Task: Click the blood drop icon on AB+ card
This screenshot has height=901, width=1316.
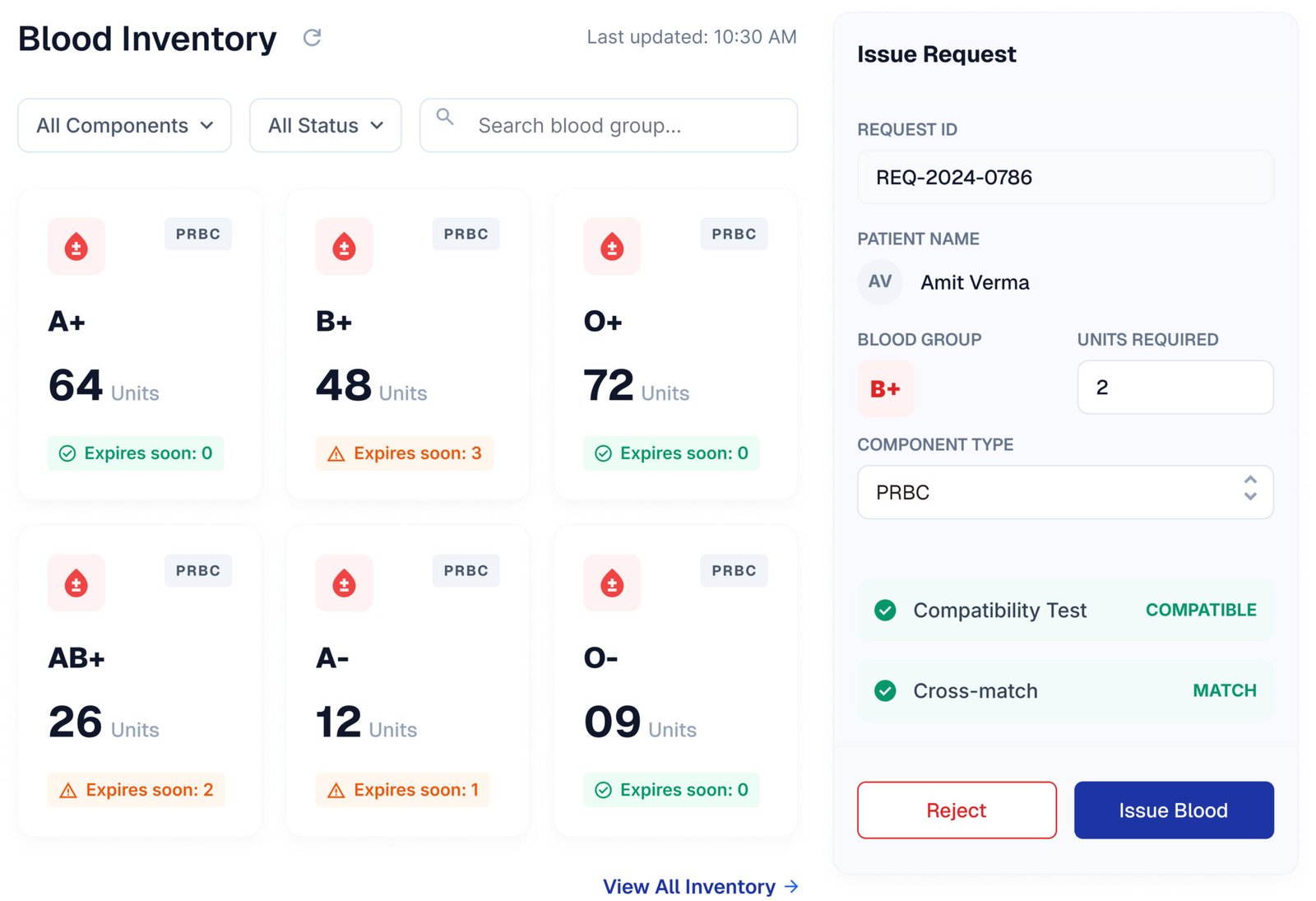Action: click(x=76, y=583)
